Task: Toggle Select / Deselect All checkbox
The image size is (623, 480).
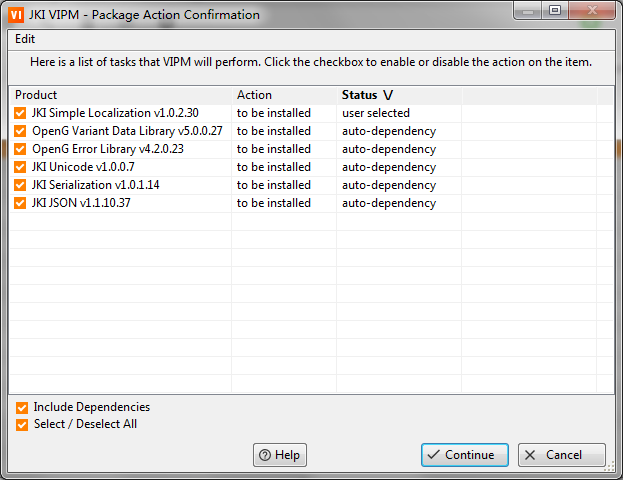Action: pos(22,425)
